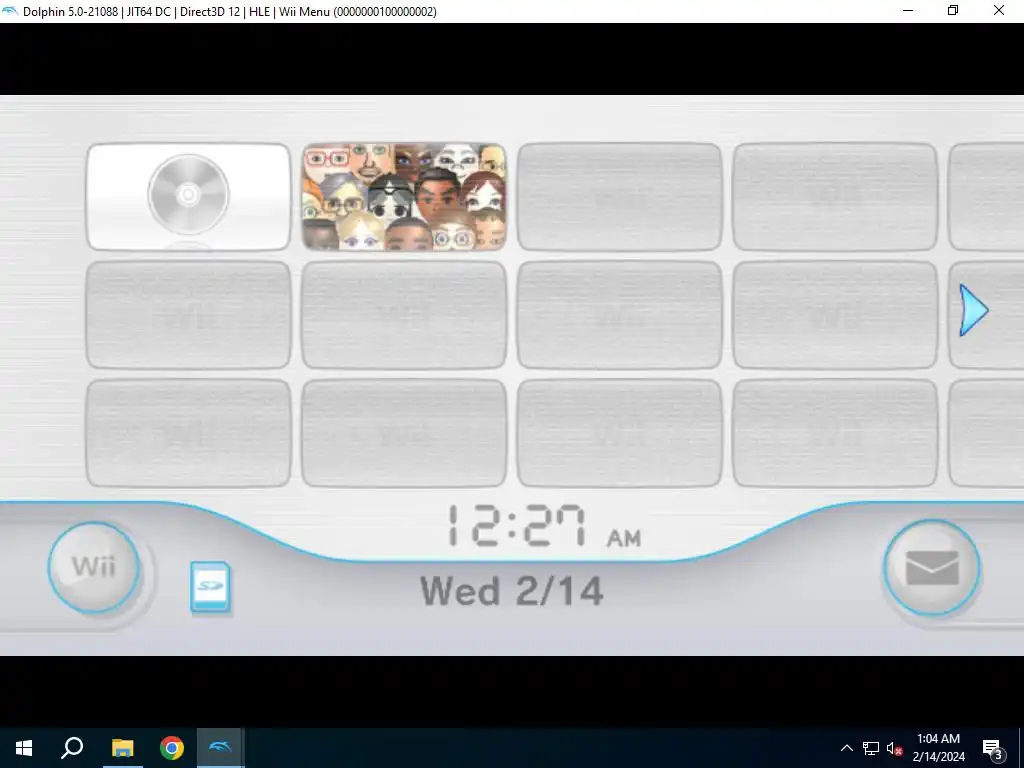Open network status tray icon
The height and width of the screenshot is (768, 1024).
point(871,748)
